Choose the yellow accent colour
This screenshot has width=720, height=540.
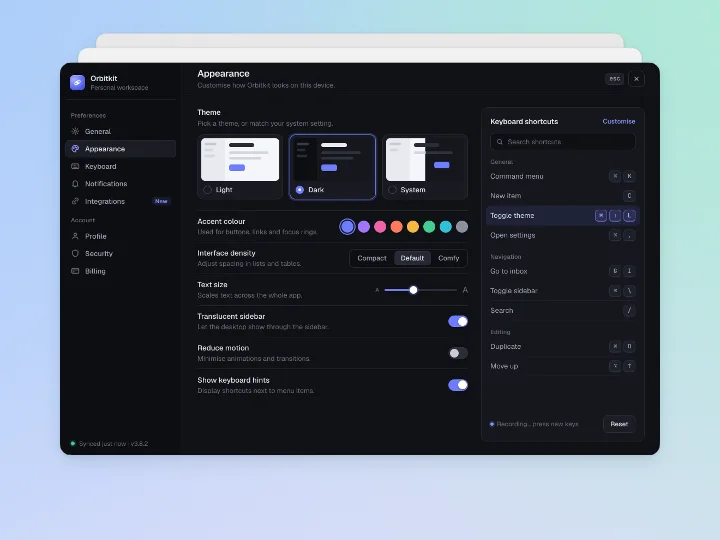coord(413,226)
